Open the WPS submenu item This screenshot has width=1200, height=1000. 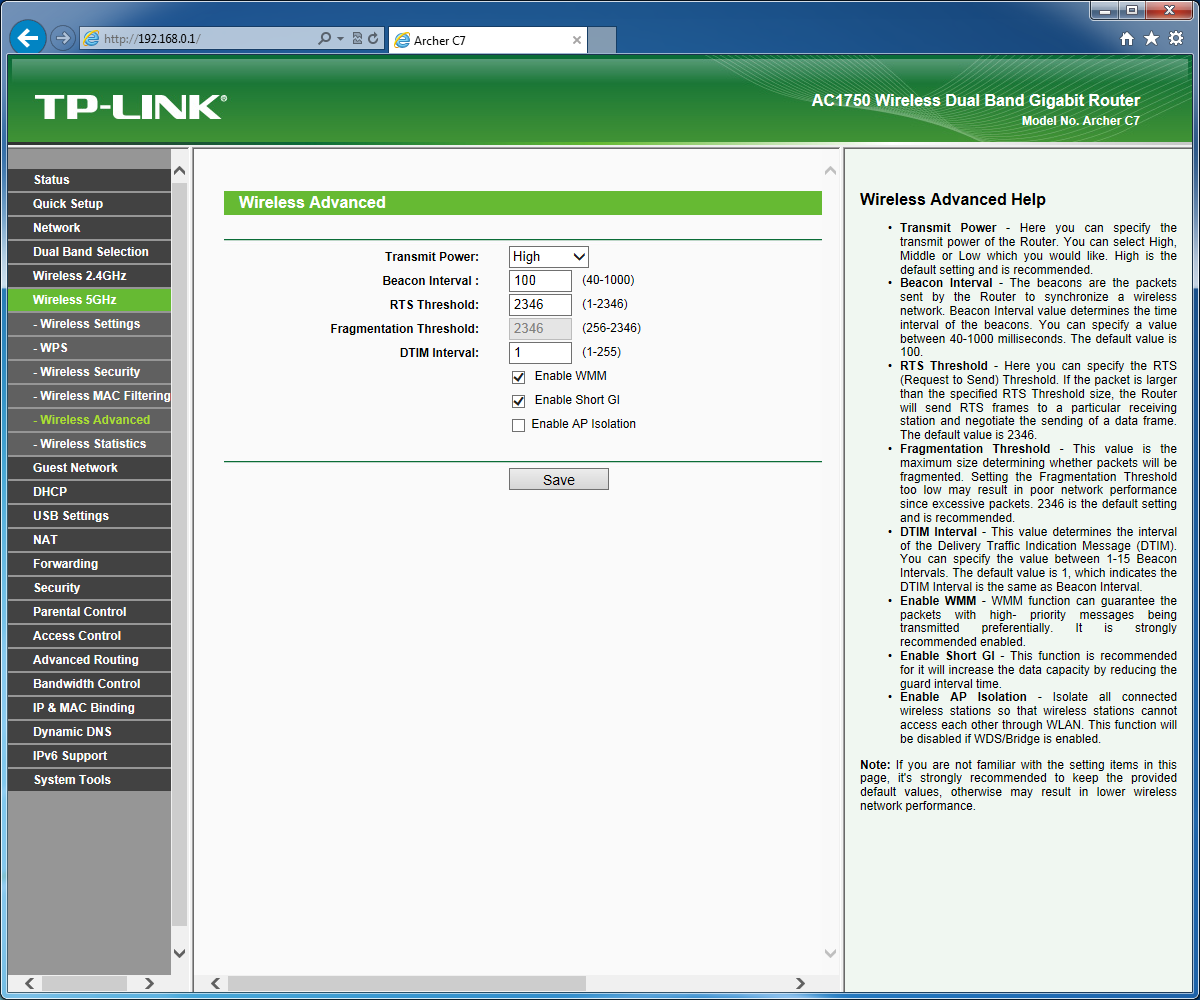coord(89,348)
